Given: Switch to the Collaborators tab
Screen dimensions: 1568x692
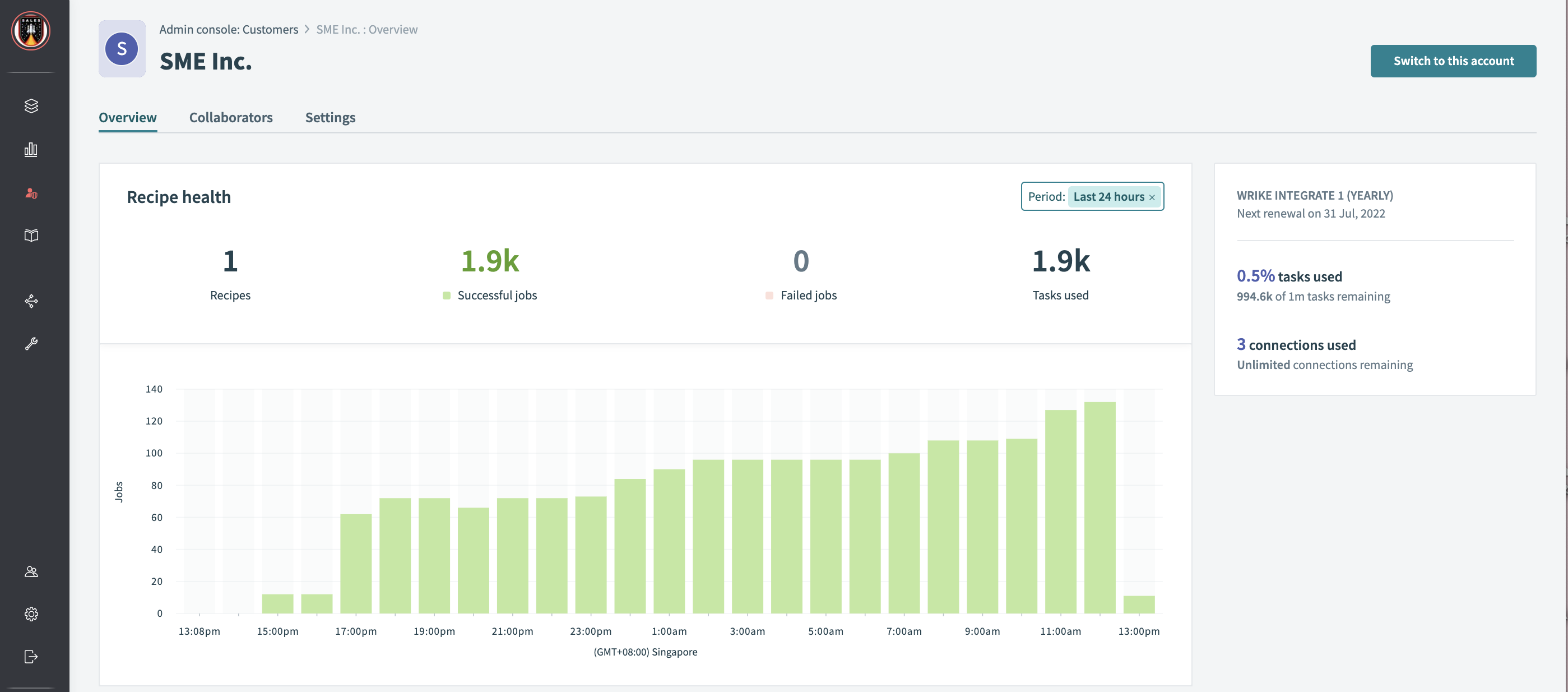Looking at the screenshot, I should click(231, 117).
